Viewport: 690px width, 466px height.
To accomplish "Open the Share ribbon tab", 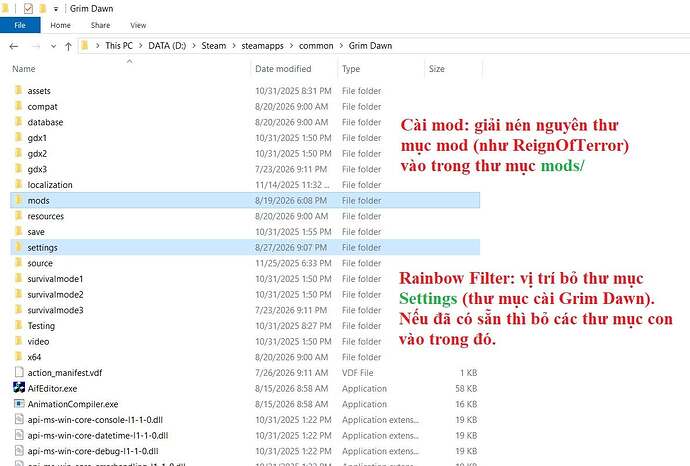I will point(100,25).
